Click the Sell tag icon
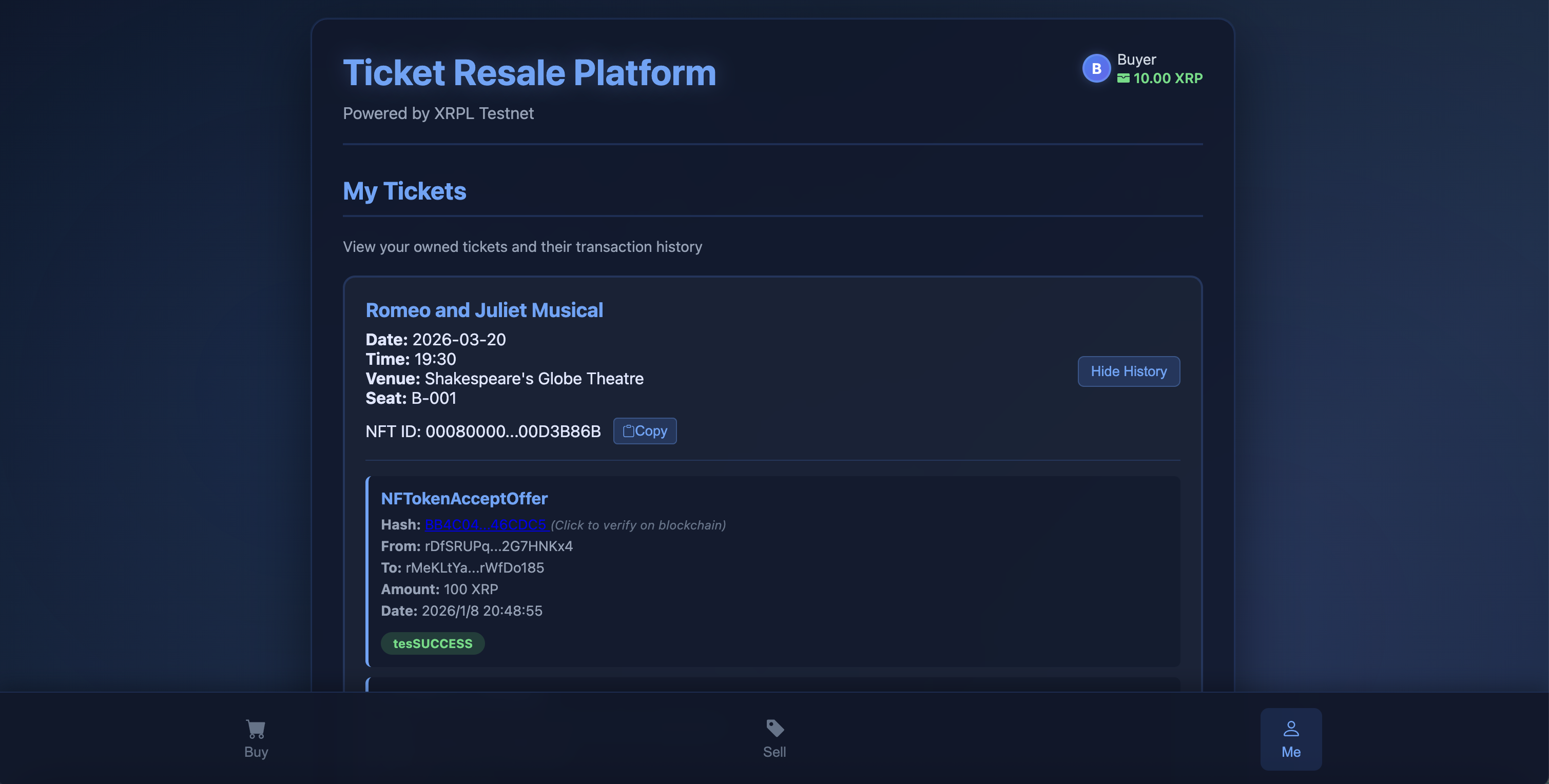This screenshot has width=1549, height=784. [x=774, y=728]
